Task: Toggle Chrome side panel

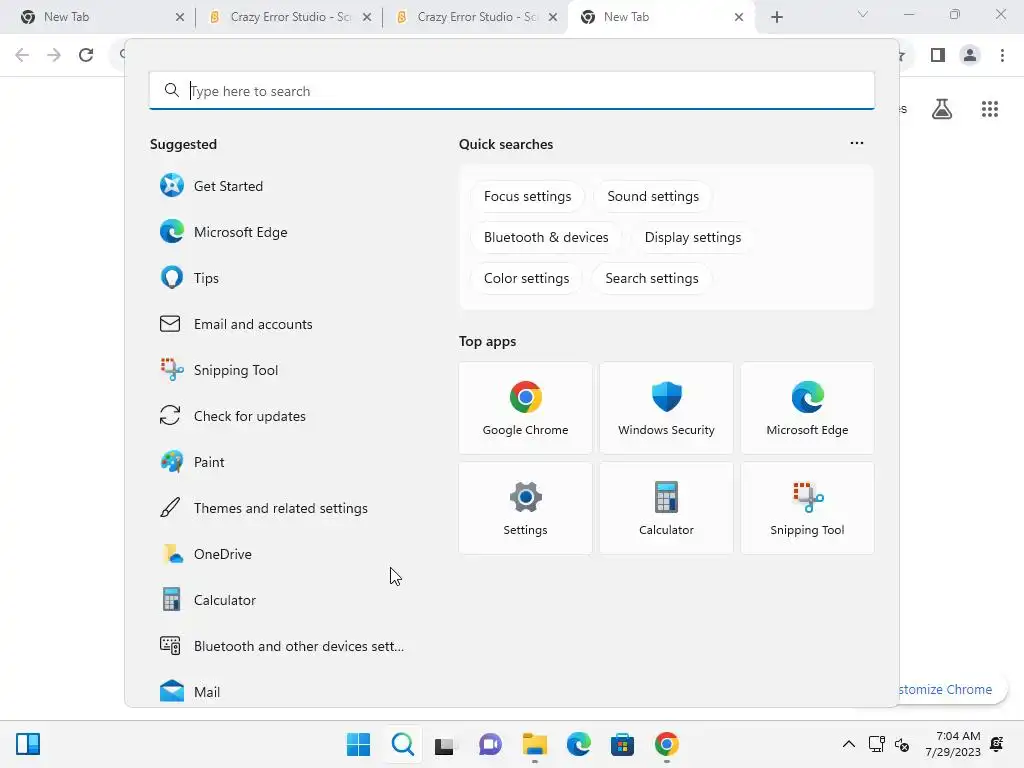Action: pyautogui.click(x=938, y=55)
